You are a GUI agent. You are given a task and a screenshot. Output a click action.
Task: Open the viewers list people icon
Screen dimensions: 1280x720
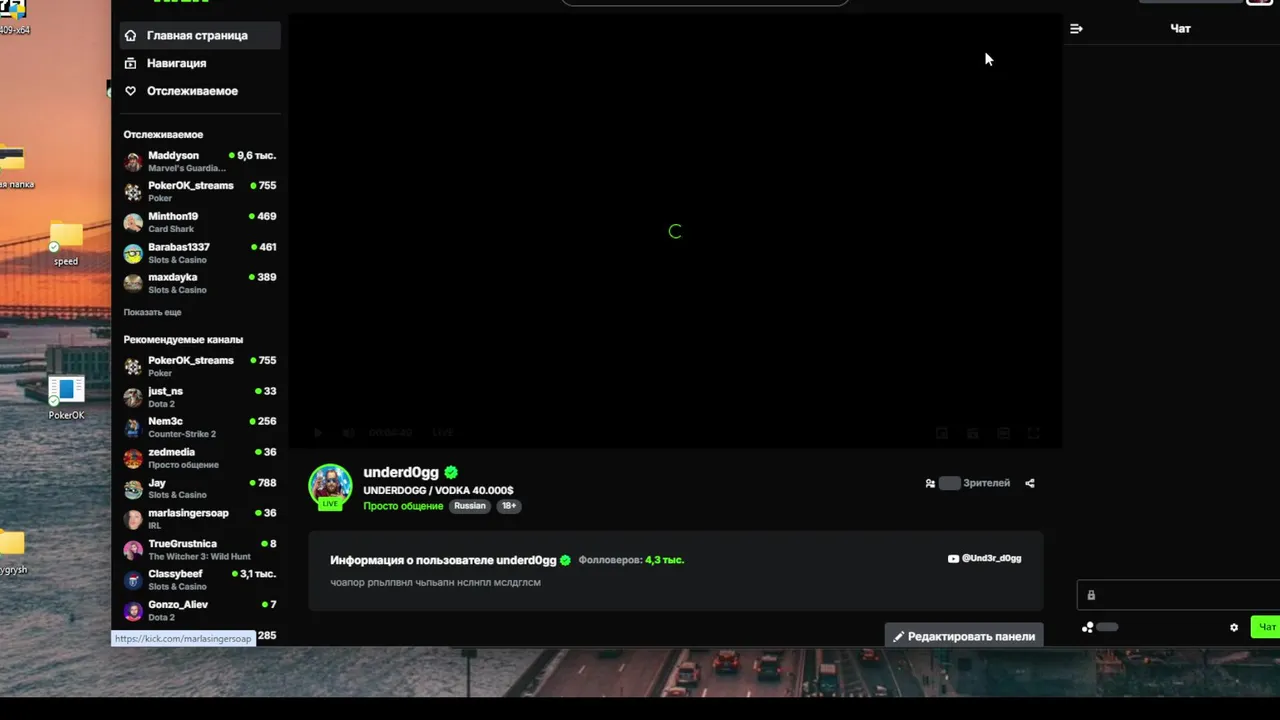click(x=930, y=483)
